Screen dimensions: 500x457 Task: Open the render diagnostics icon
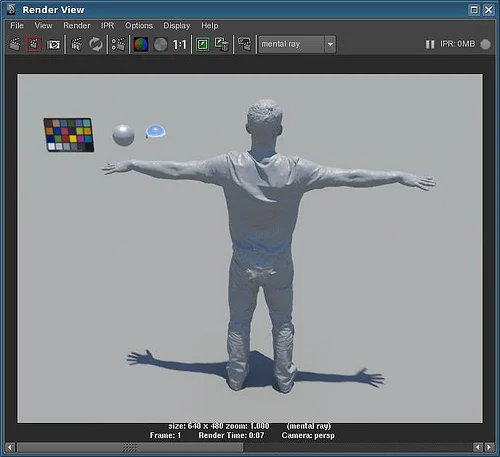point(245,44)
